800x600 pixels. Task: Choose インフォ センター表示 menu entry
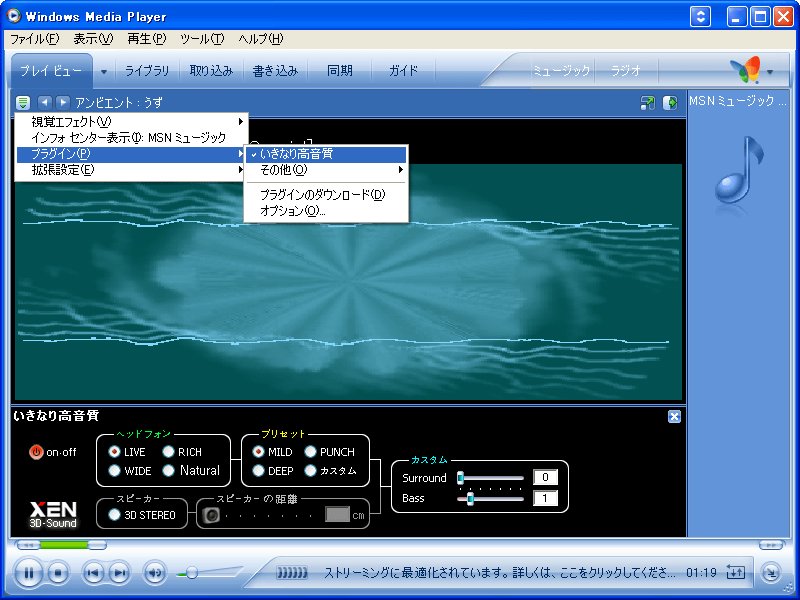coord(132,138)
